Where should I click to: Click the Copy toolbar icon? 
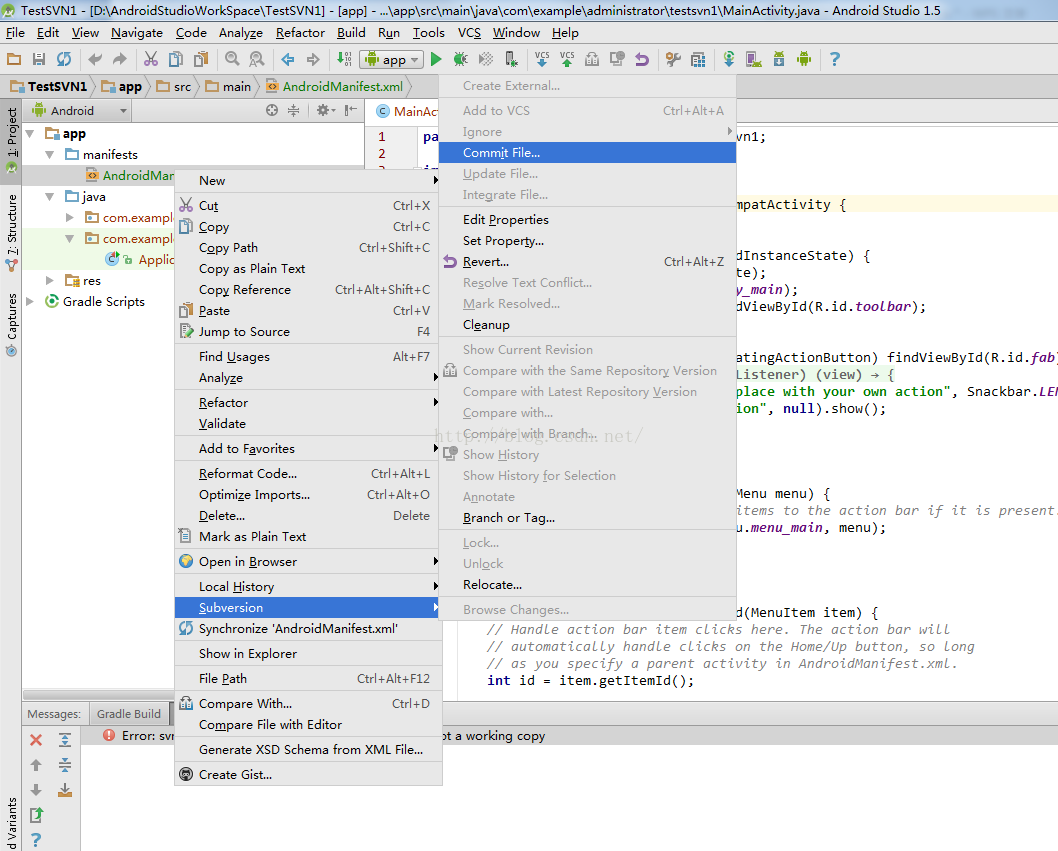click(x=175, y=59)
